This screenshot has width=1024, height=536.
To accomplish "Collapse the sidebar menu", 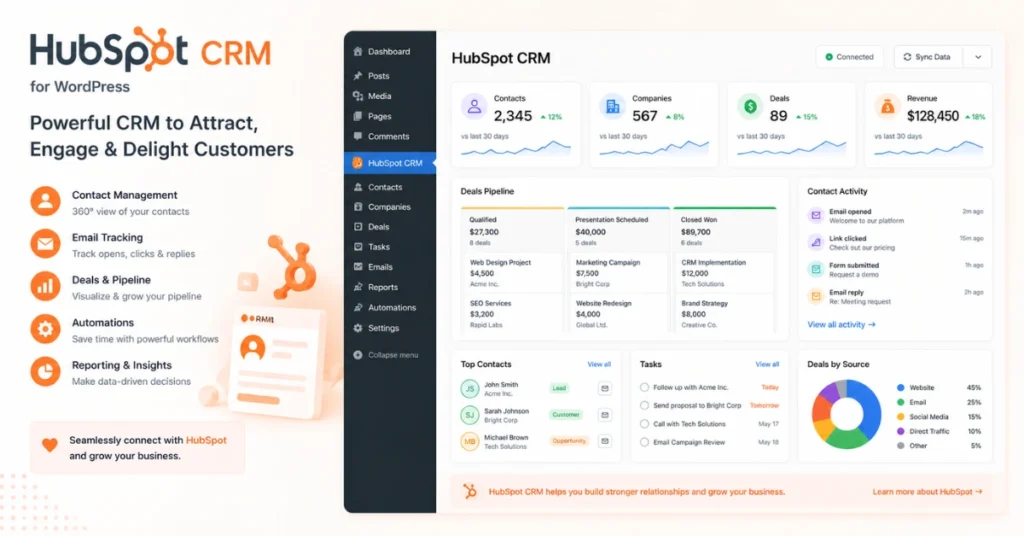I will (x=386, y=355).
